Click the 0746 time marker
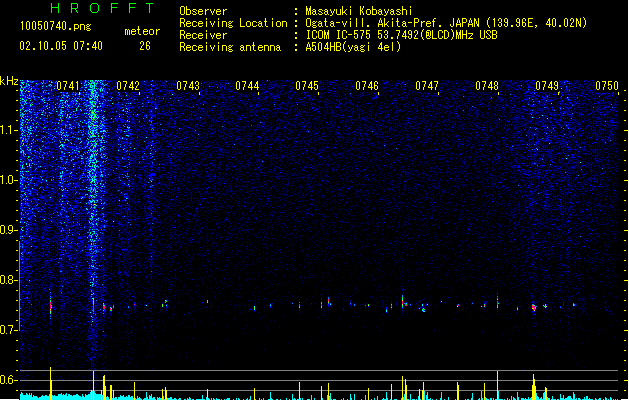 (367, 85)
